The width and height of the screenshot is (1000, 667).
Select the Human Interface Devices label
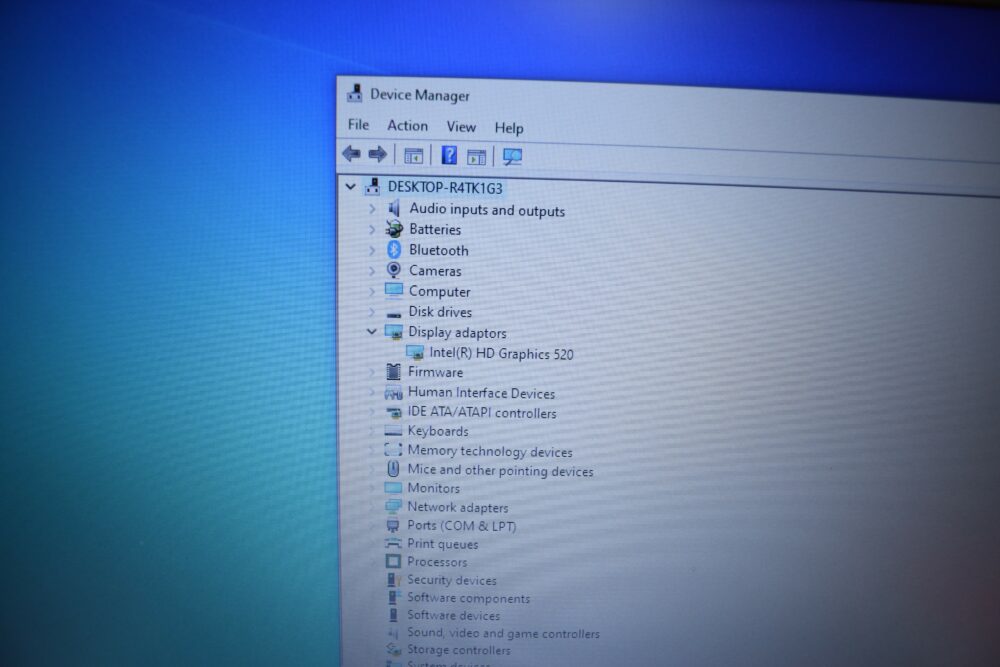(x=482, y=393)
